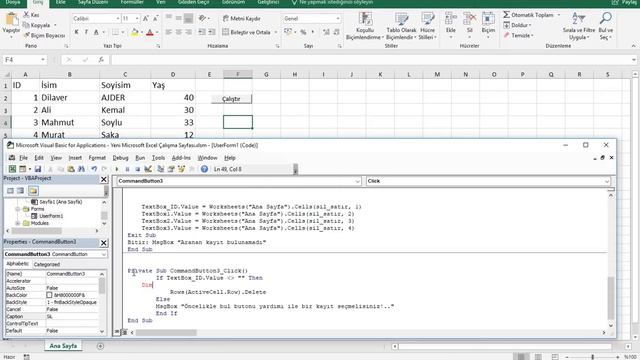Viewport: 640px width, 360px height.
Task: Click the Reset stop icon in VBA toolbar
Action: click(x=138, y=169)
